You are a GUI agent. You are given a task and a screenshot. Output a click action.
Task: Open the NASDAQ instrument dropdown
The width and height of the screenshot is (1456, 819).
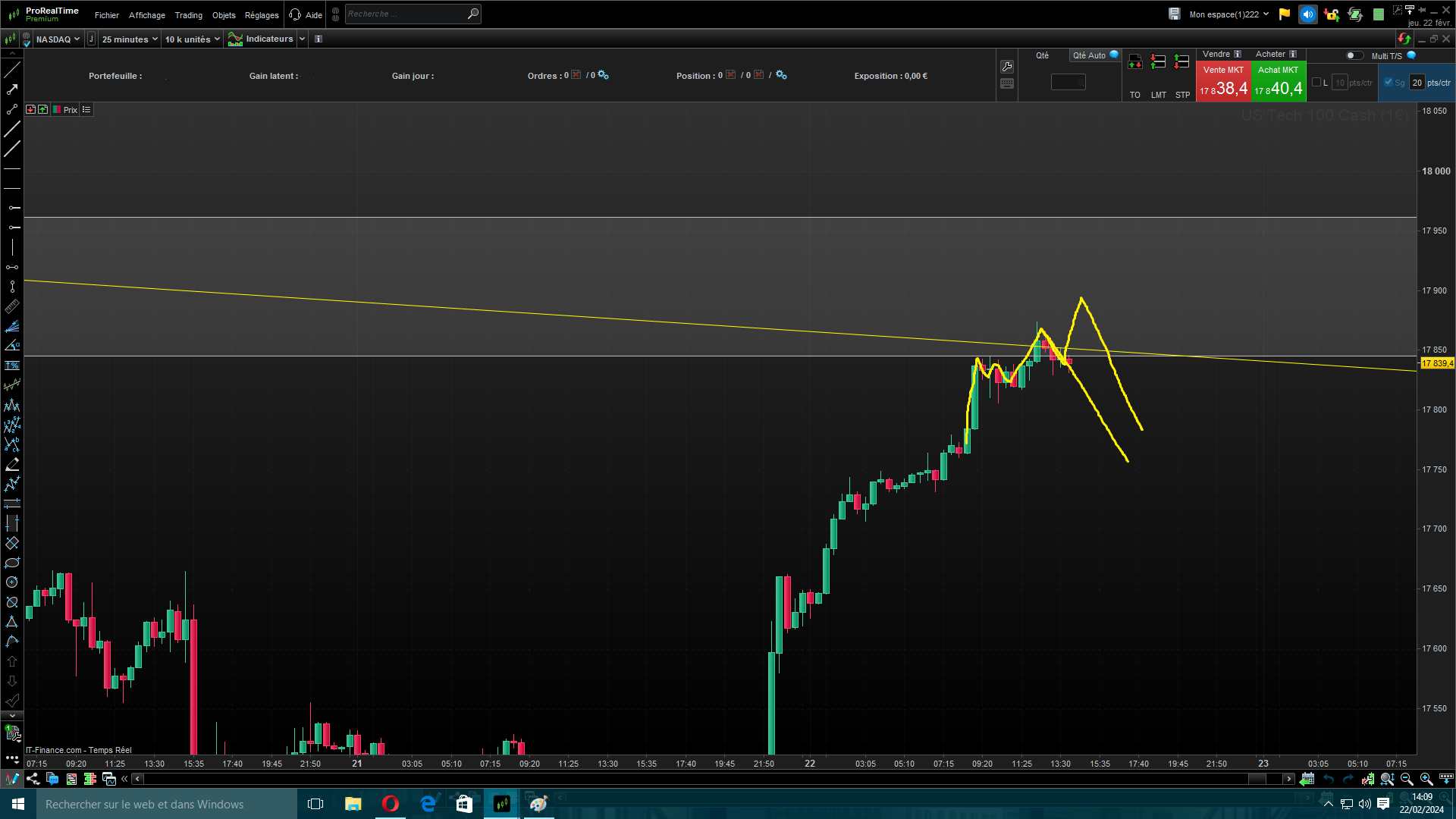click(58, 39)
